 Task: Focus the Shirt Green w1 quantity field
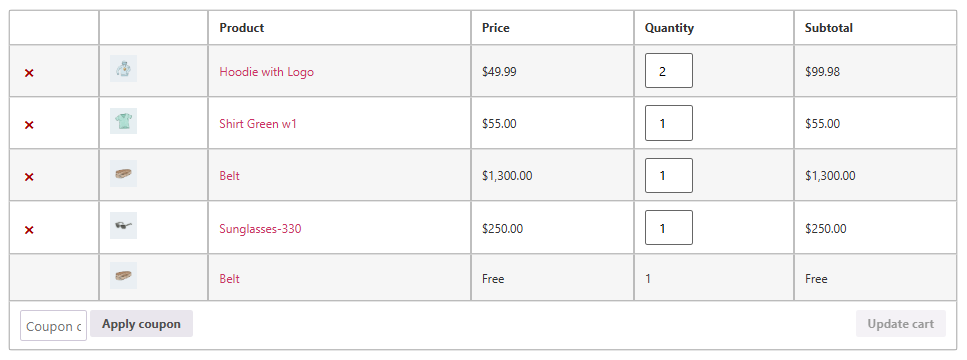[x=669, y=123]
